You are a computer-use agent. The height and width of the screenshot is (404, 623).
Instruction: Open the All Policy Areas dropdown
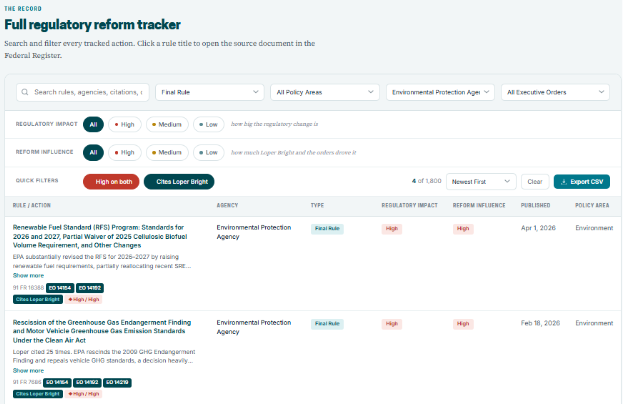[325, 92]
